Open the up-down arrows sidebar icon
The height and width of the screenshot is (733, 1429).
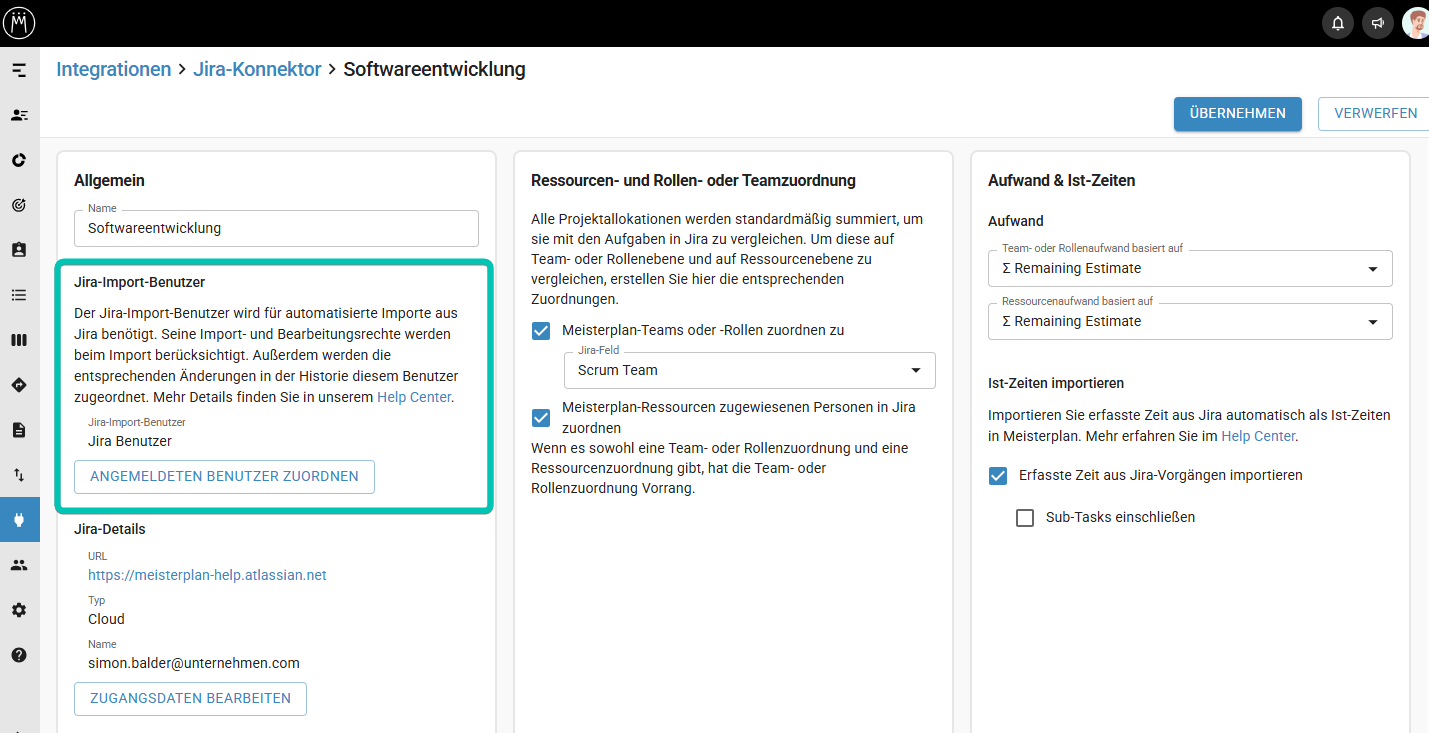coord(19,475)
